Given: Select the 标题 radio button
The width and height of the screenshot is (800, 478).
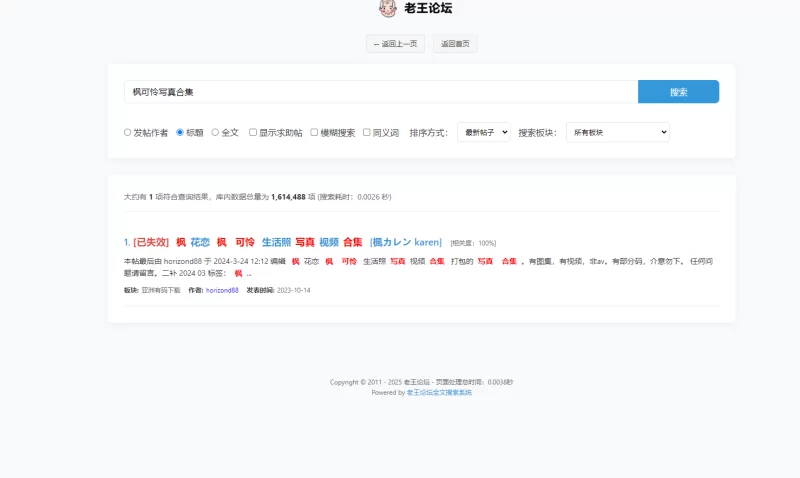Looking at the screenshot, I should tap(180, 132).
